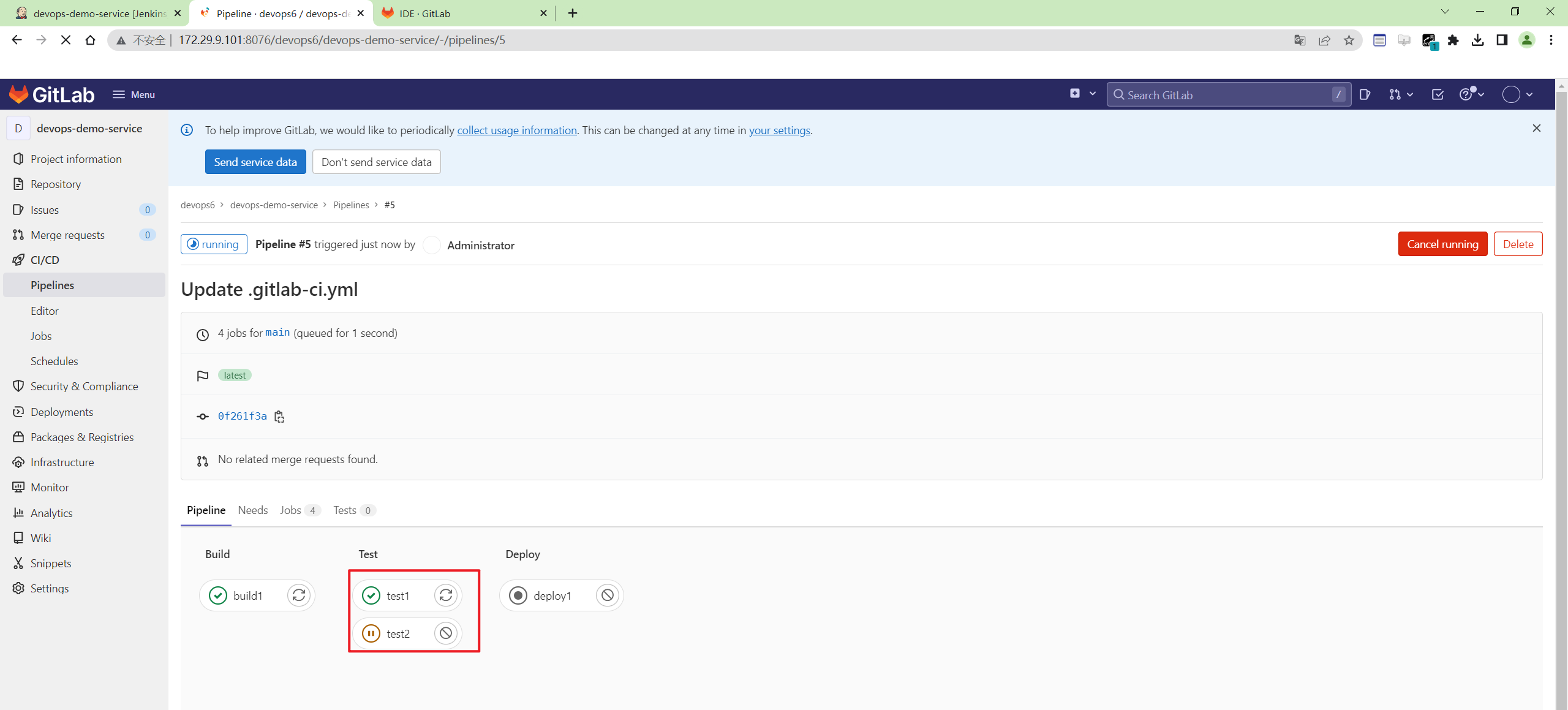Open the 0f261f3a commit link
This screenshot has height=710, width=1568.
click(x=243, y=417)
